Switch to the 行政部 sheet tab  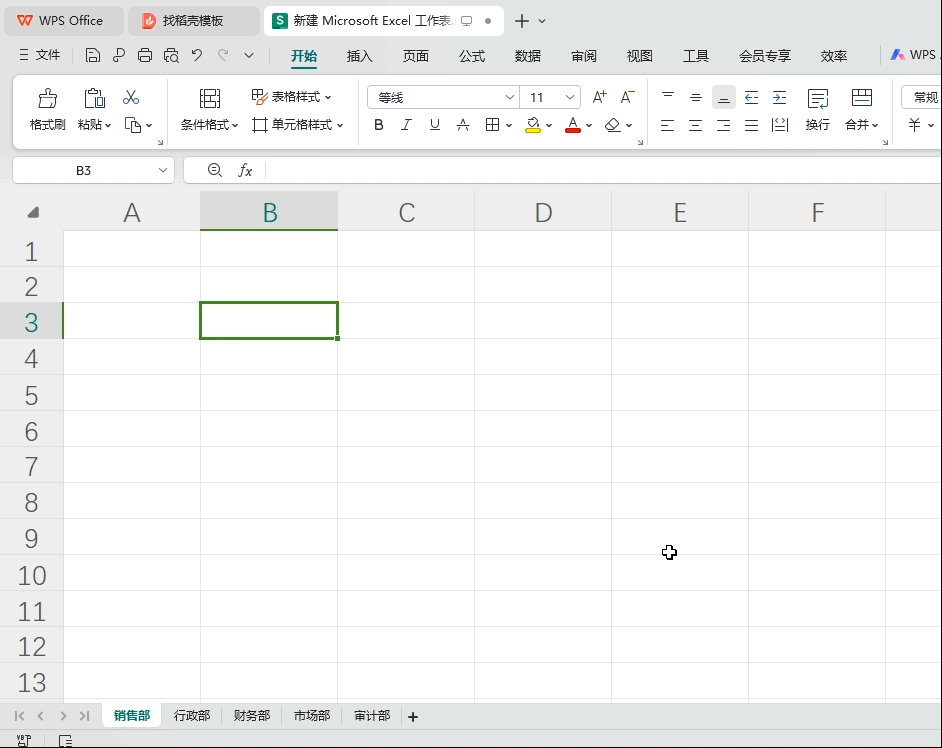(192, 716)
